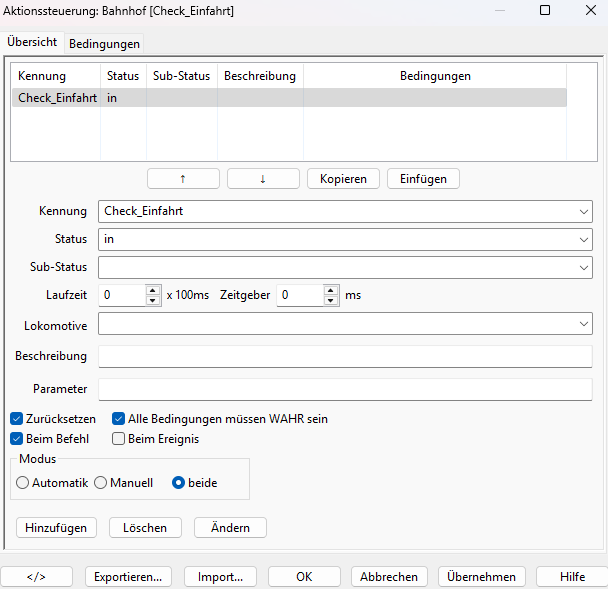Image resolution: width=608 pixels, height=589 pixels.
Task: Select the Manuell mode radio button
Action: [x=100, y=482]
